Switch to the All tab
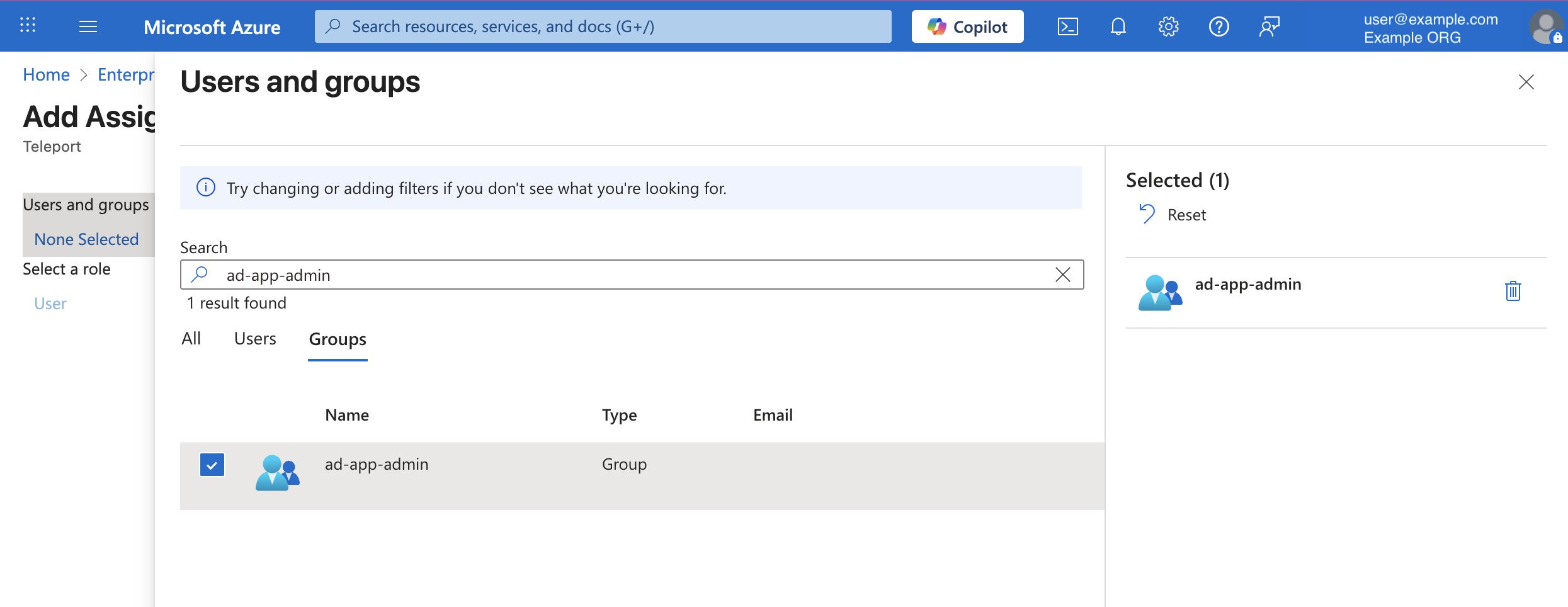Image resolution: width=1568 pixels, height=607 pixels. click(191, 339)
